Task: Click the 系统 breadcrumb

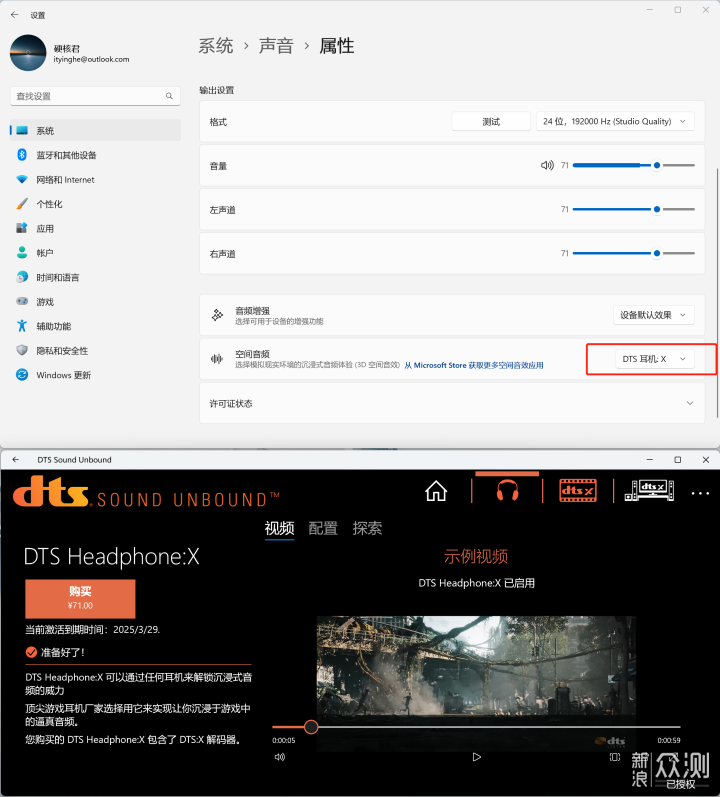Action: [215, 46]
